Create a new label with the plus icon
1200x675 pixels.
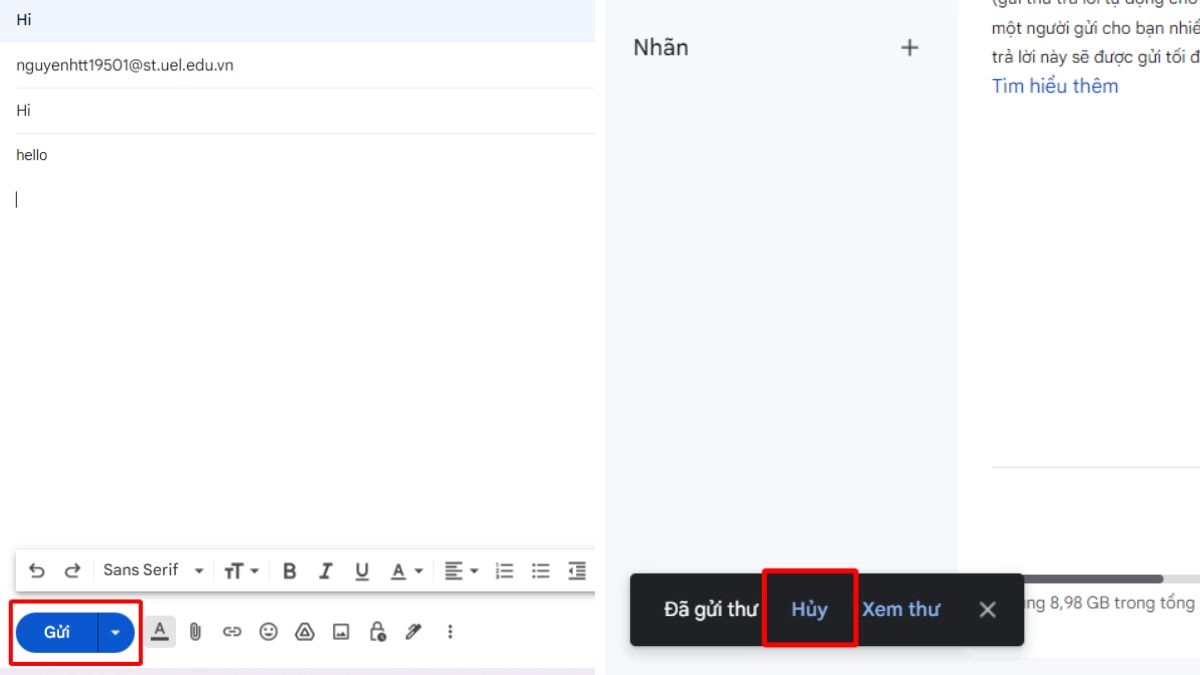tap(909, 46)
